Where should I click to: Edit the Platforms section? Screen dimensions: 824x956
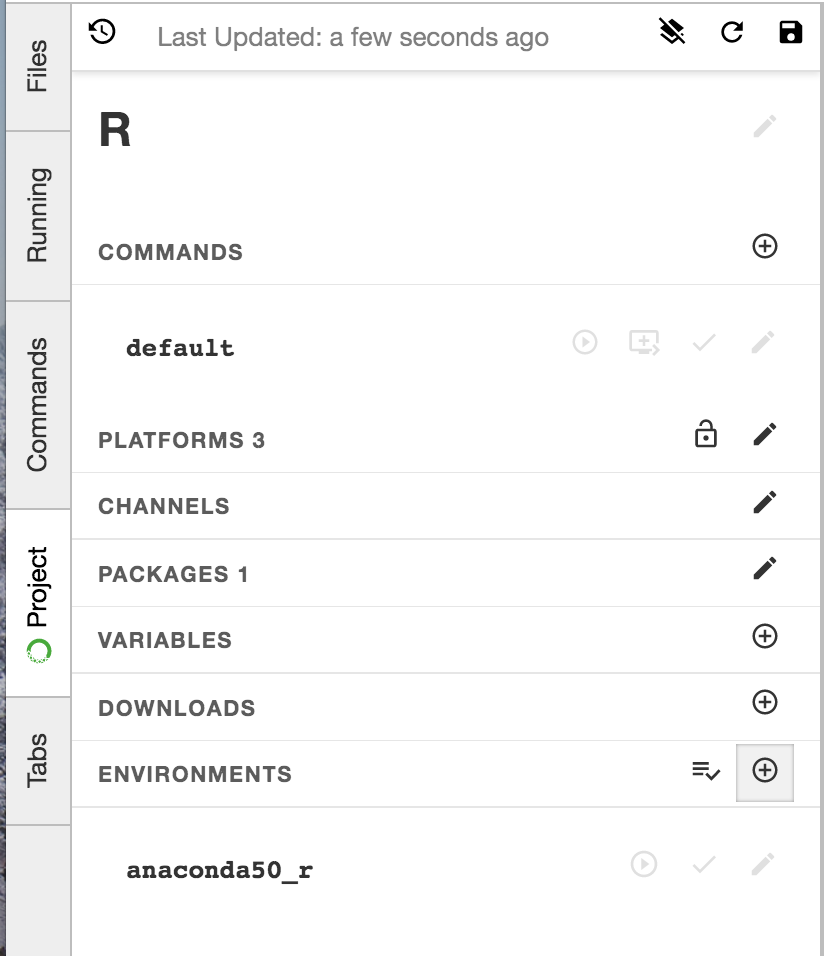pos(765,435)
